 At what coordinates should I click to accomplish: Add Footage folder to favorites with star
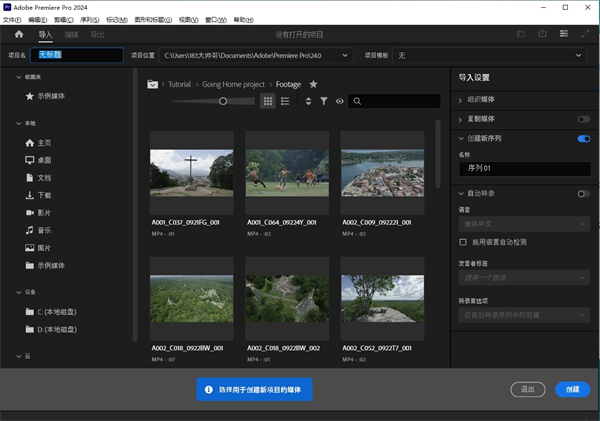(313, 84)
